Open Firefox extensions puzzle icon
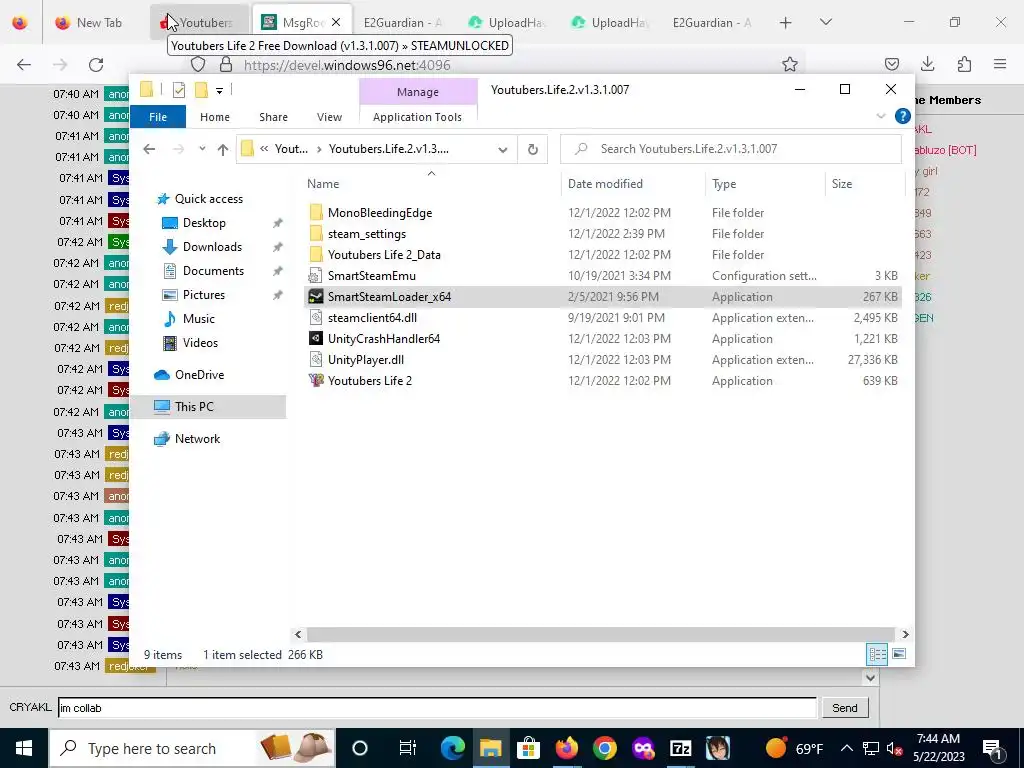The height and width of the screenshot is (768, 1024). point(964,64)
